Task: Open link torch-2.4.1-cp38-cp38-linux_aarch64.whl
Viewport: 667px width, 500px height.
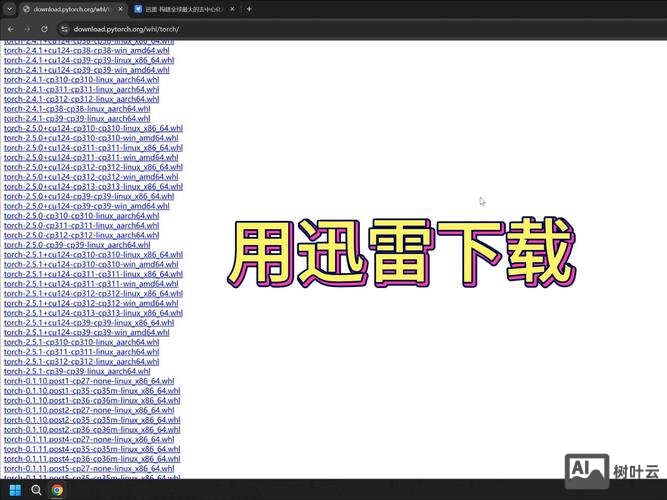Action: coord(77,109)
